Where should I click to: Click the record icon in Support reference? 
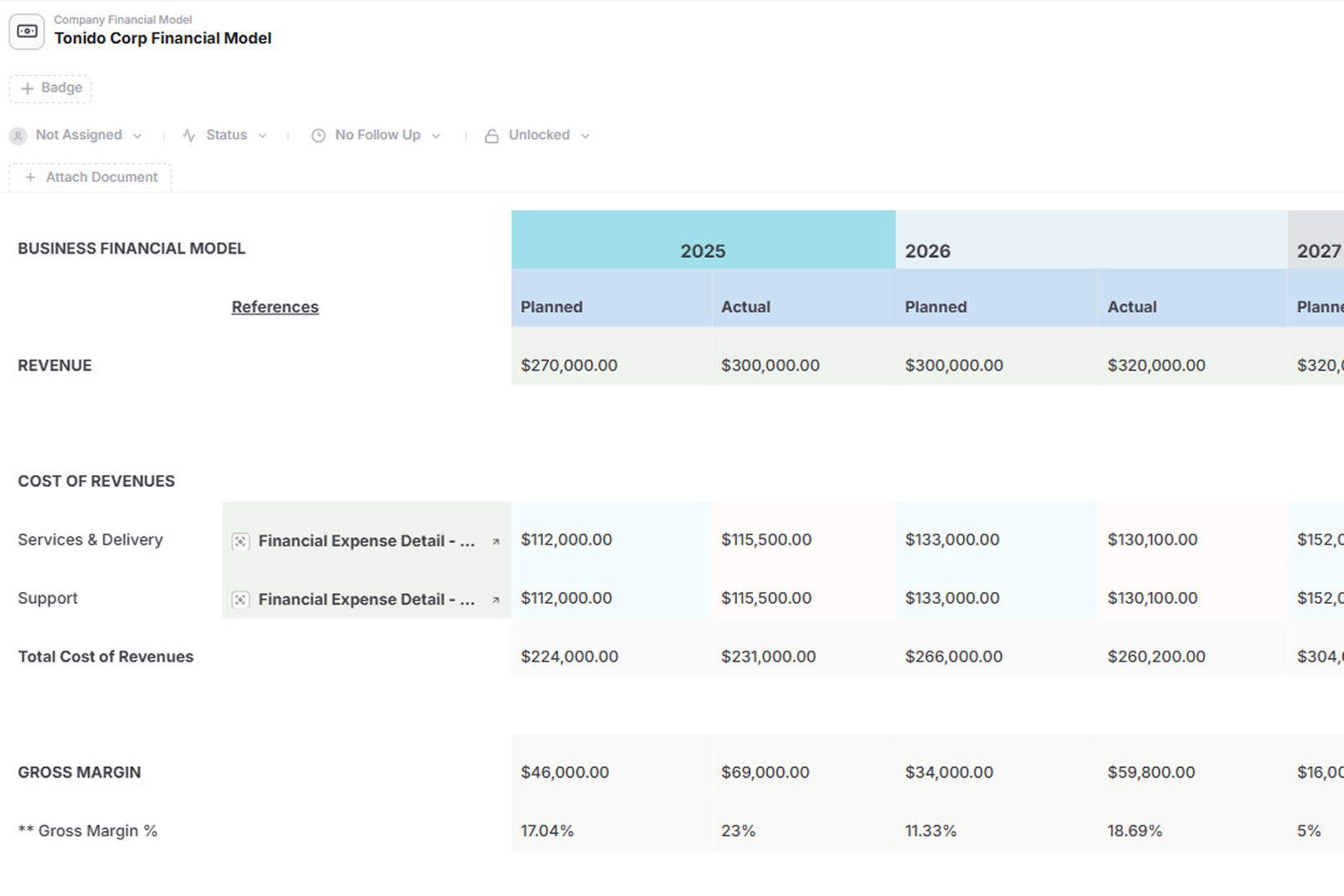pyautogui.click(x=240, y=600)
